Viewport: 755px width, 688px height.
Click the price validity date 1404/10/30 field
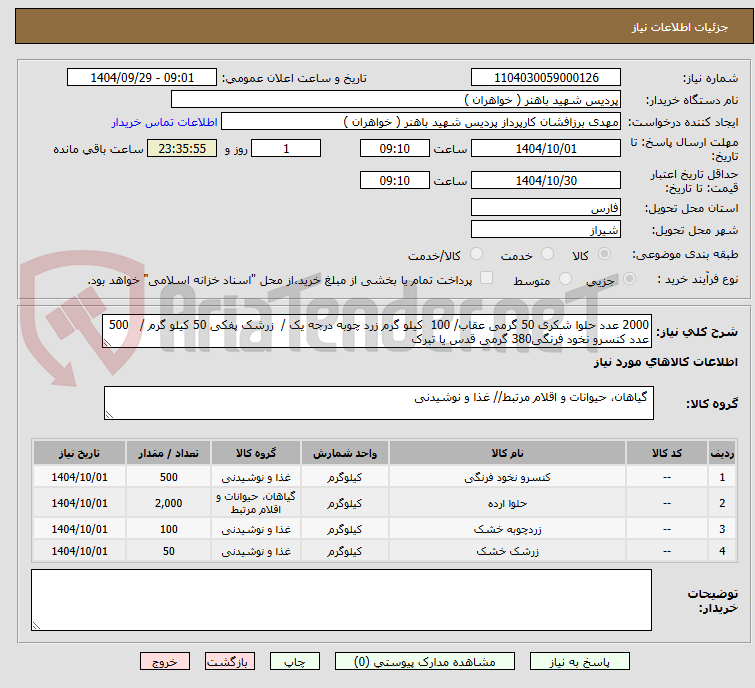pyautogui.click(x=546, y=181)
